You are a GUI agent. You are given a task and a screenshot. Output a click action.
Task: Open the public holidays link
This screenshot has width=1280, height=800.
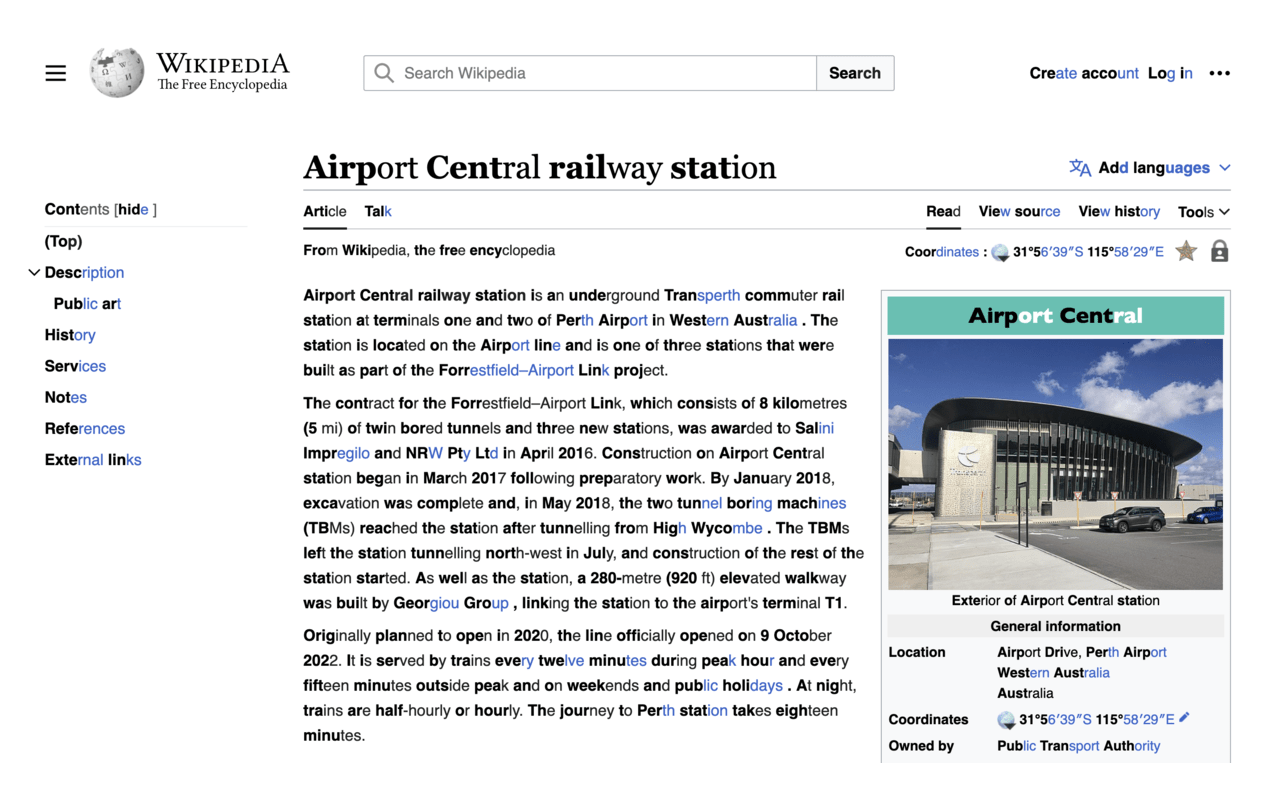click(x=729, y=685)
